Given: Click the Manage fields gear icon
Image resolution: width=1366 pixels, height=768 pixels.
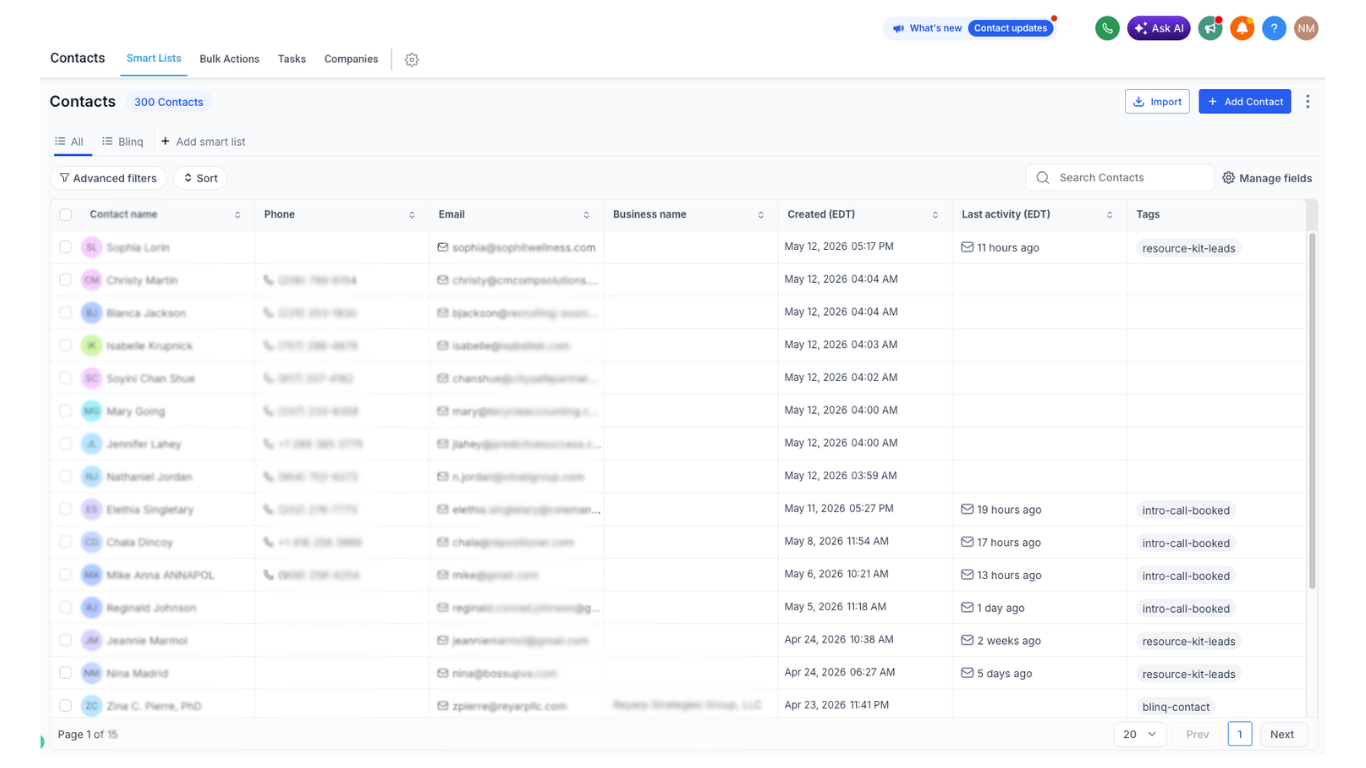Looking at the screenshot, I should 1229,178.
